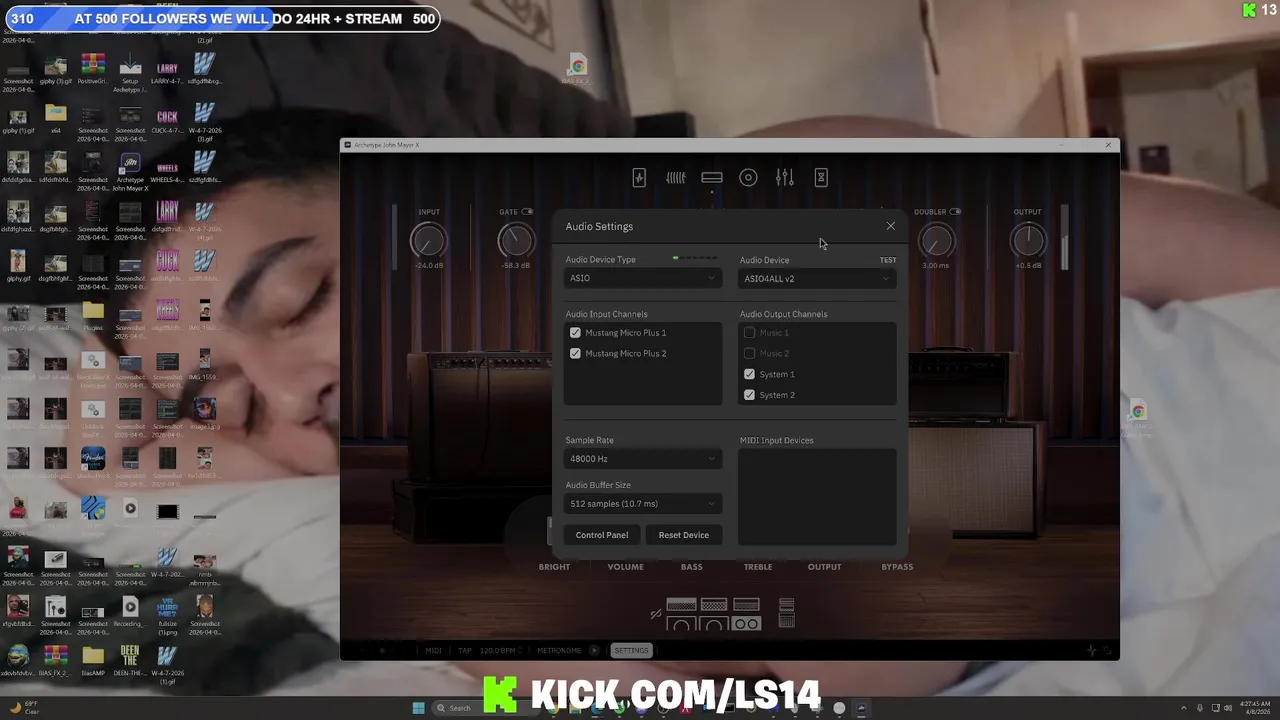Toggle the GATE switch

coord(527,212)
